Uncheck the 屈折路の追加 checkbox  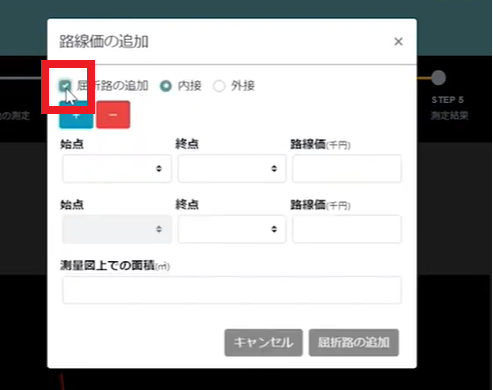65,86
